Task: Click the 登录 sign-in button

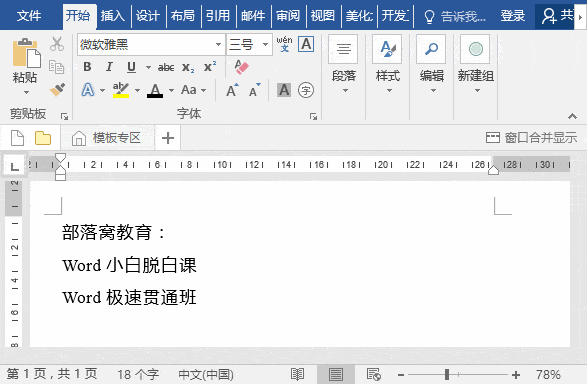Action: (x=513, y=16)
